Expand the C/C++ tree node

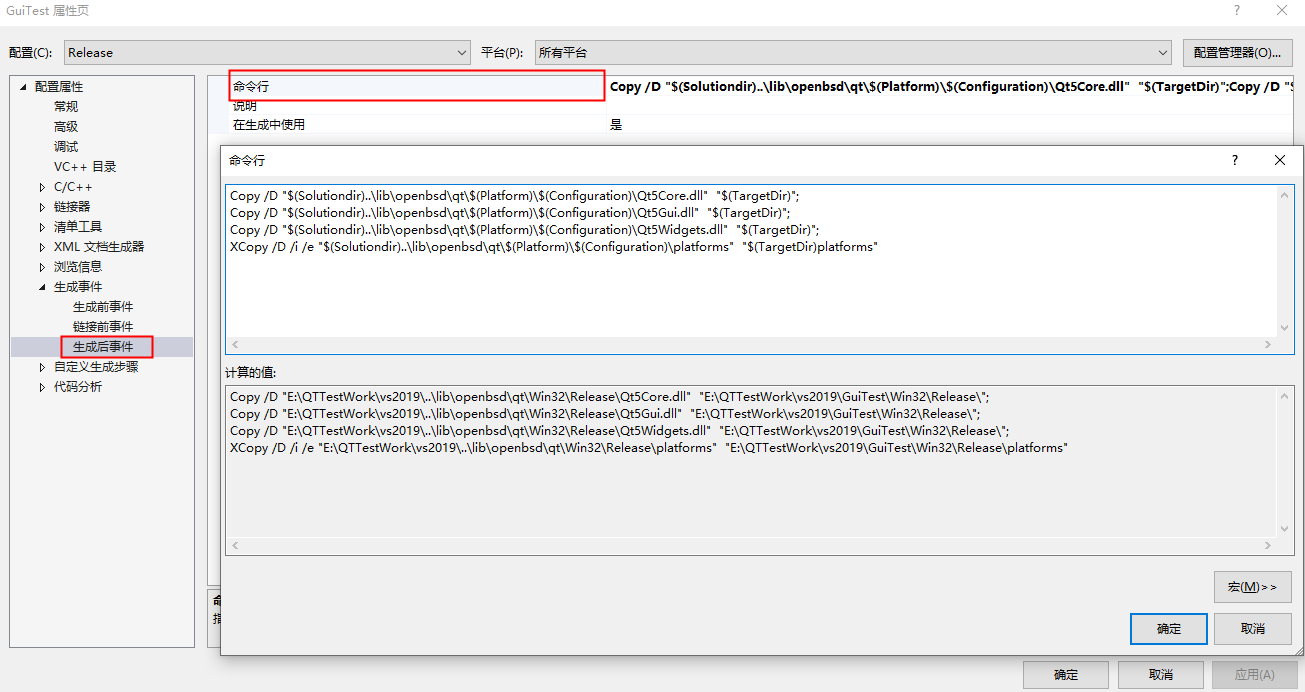point(42,187)
